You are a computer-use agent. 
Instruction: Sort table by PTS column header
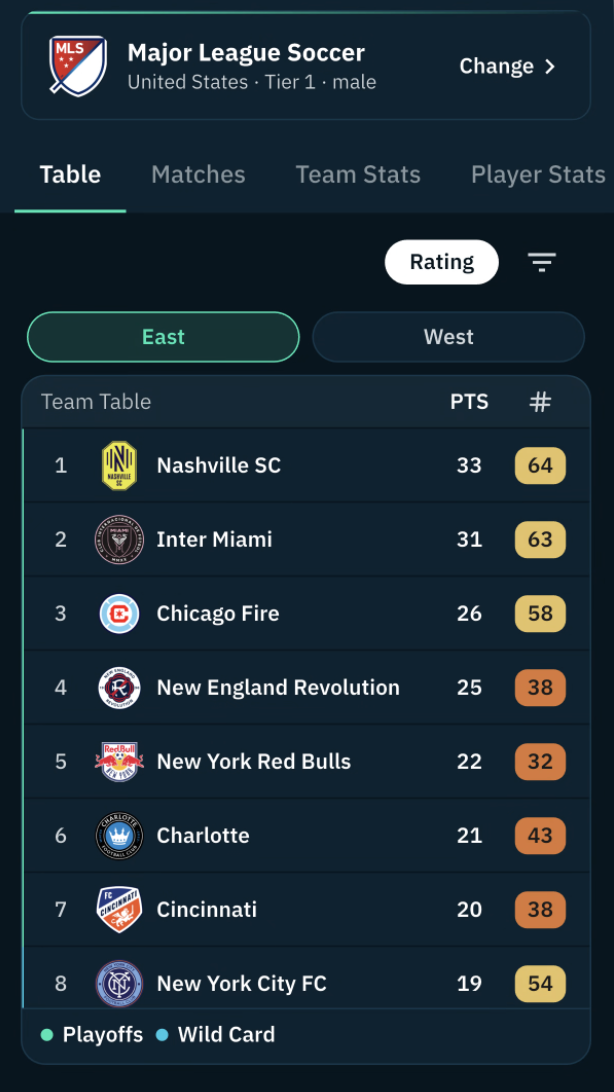click(x=469, y=402)
